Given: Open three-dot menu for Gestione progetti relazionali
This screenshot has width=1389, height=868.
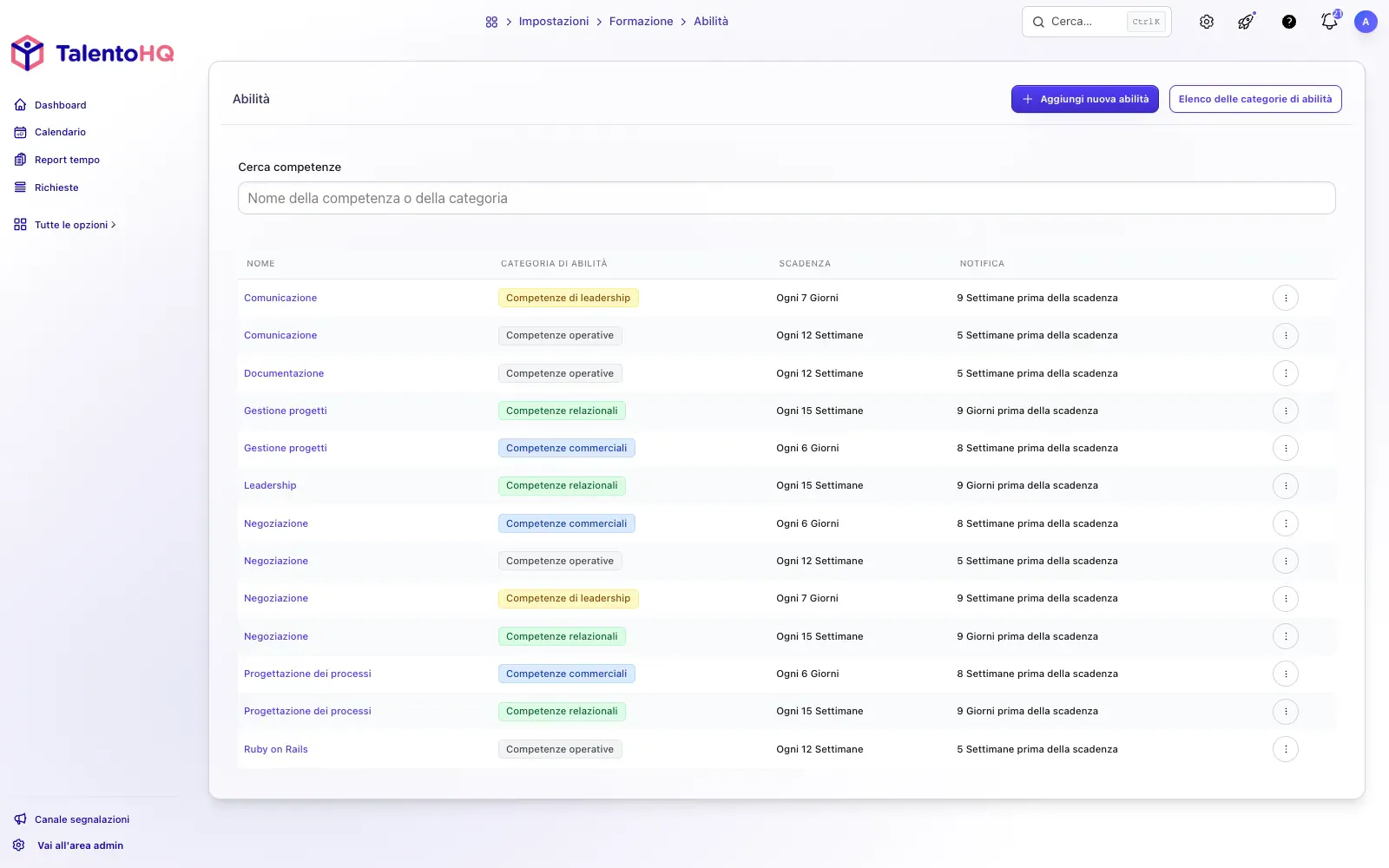Looking at the screenshot, I should (1286, 411).
